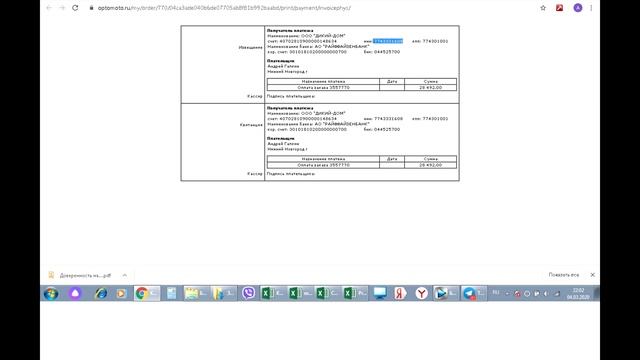Click Кассир label in Извещение
The height and width of the screenshot is (360, 640).
click(x=255, y=96)
